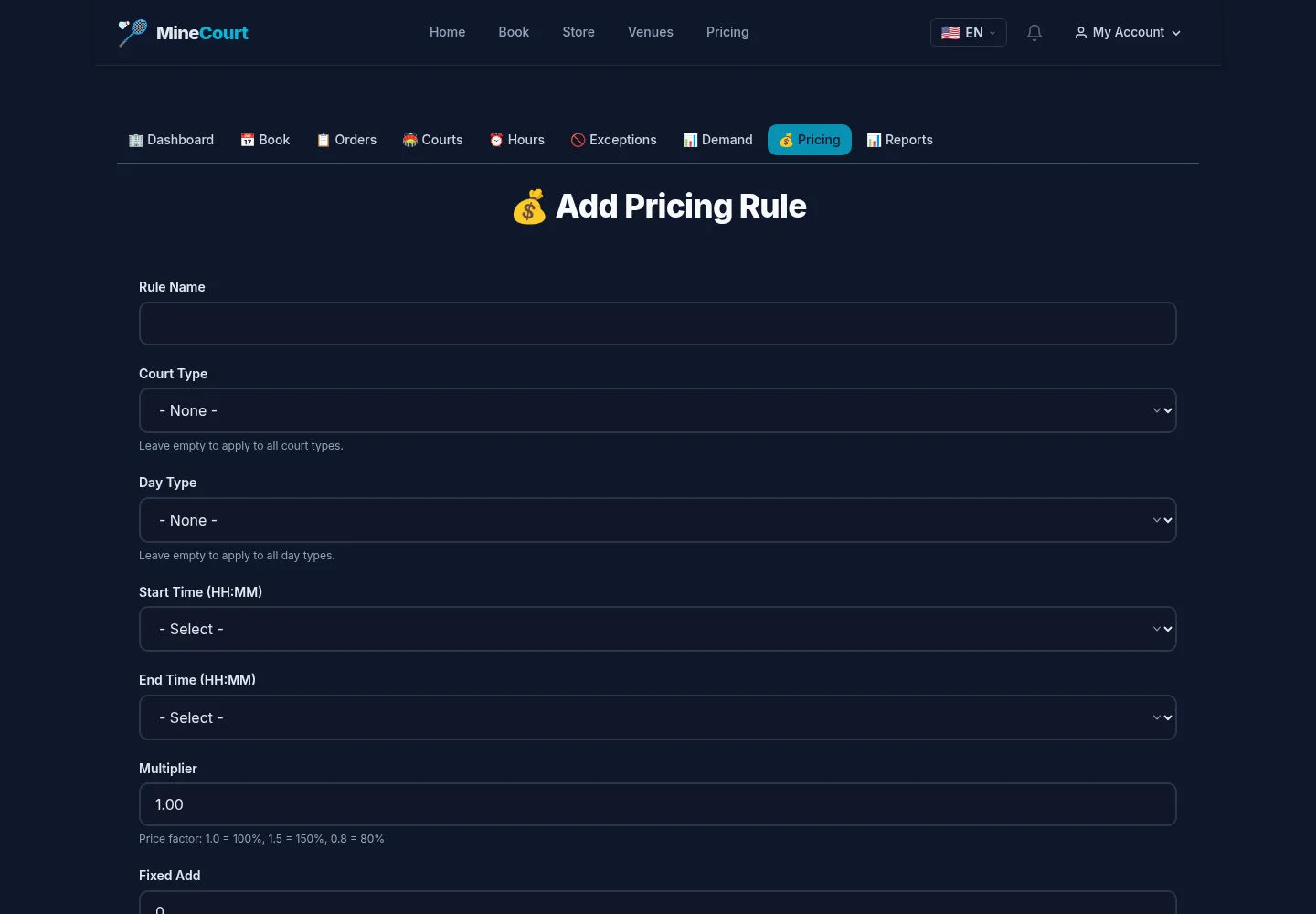This screenshot has width=1316, height=914.
Task: Click the prohibited icon beside Exceptions
Action: (578, 140)
